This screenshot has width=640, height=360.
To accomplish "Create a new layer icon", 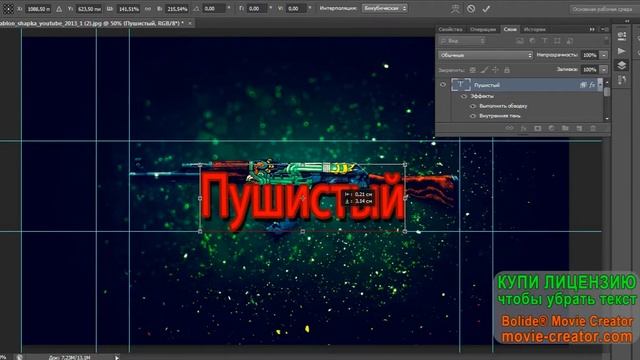I will click(x=579, y=128).
